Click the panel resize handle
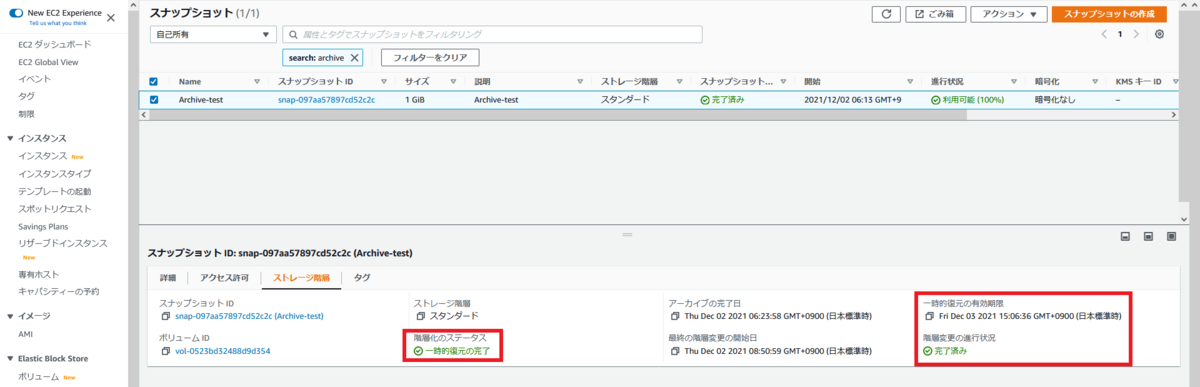Image resolution: width=1200 pixels, height=387 pixels. (628, 234)
